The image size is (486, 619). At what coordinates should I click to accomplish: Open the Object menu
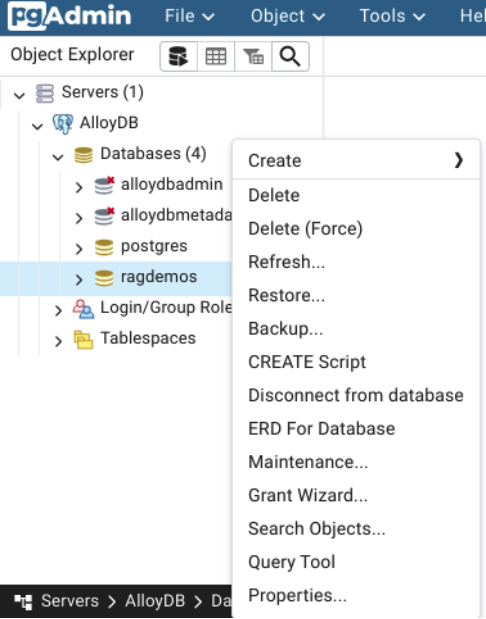(288, 16)
